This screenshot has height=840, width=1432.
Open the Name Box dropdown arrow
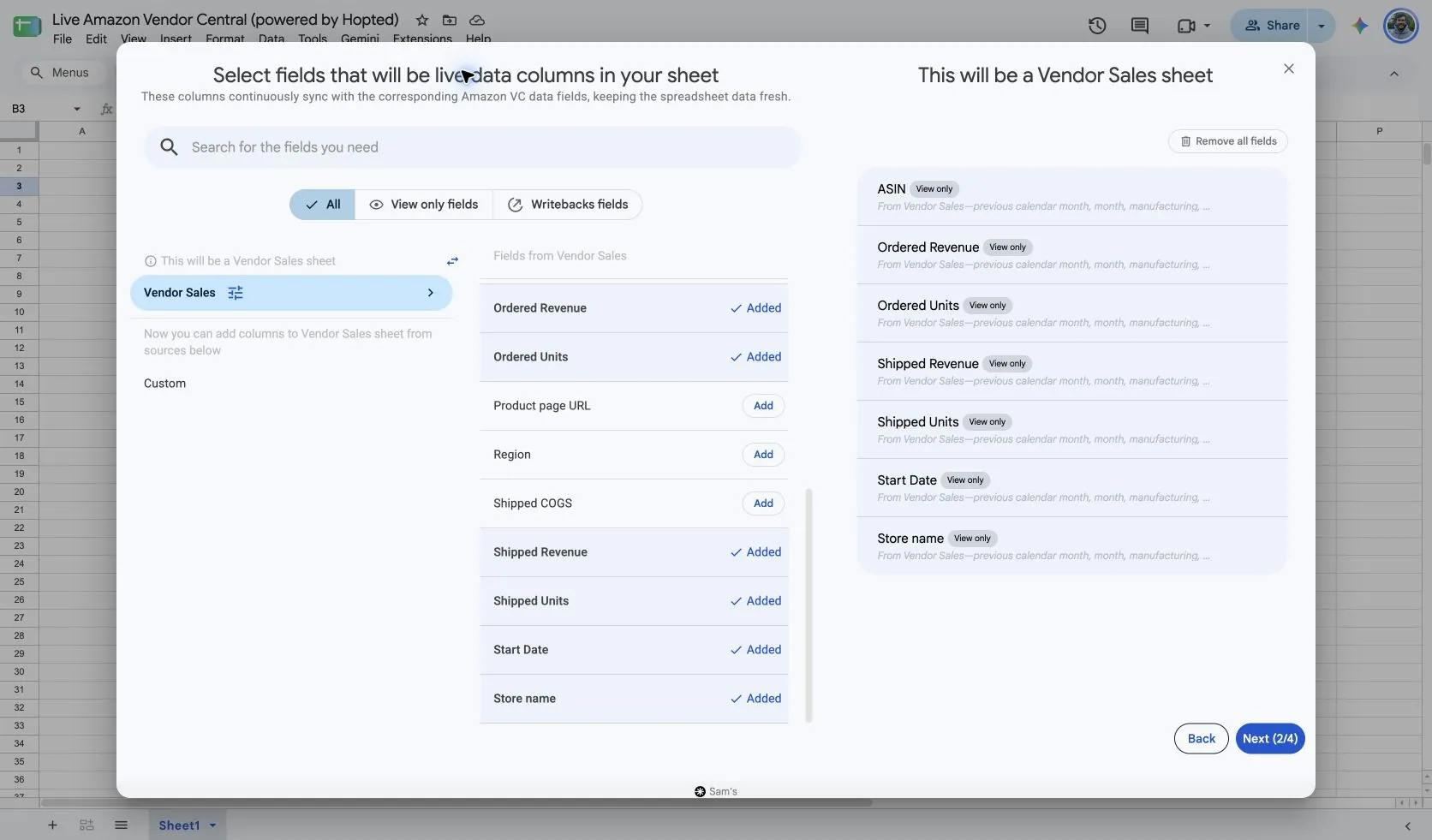point(77,109)
